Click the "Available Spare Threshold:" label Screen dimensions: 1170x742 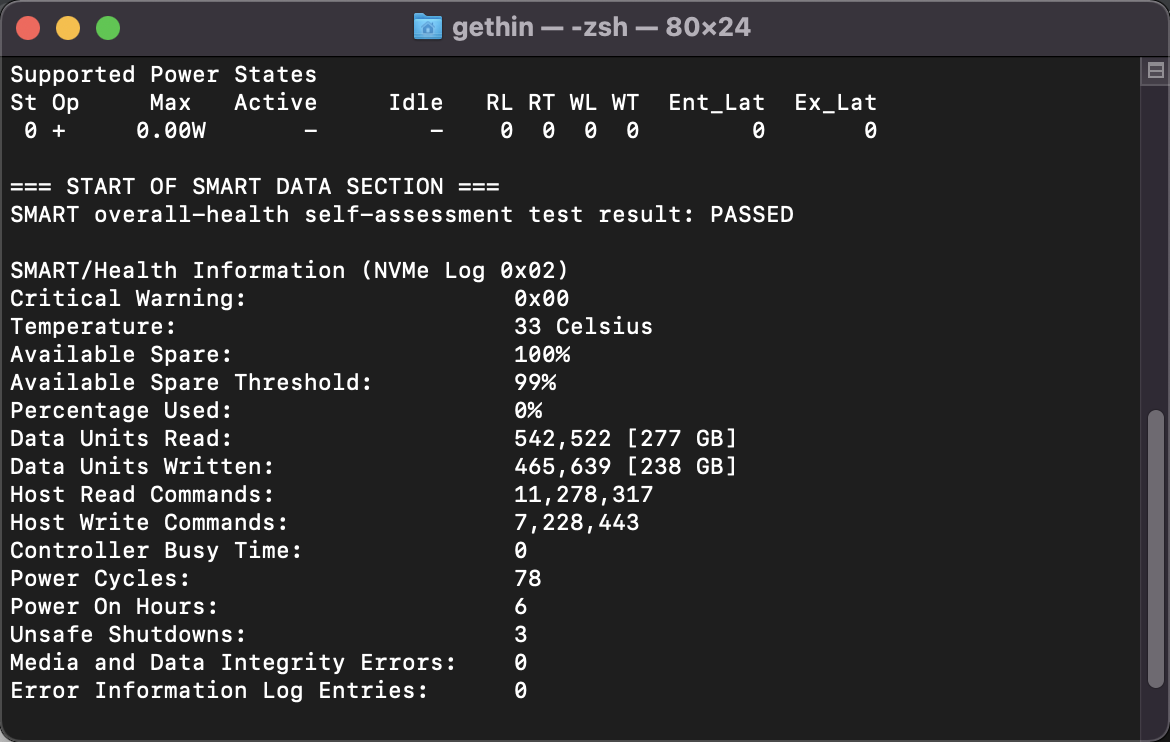191,382
